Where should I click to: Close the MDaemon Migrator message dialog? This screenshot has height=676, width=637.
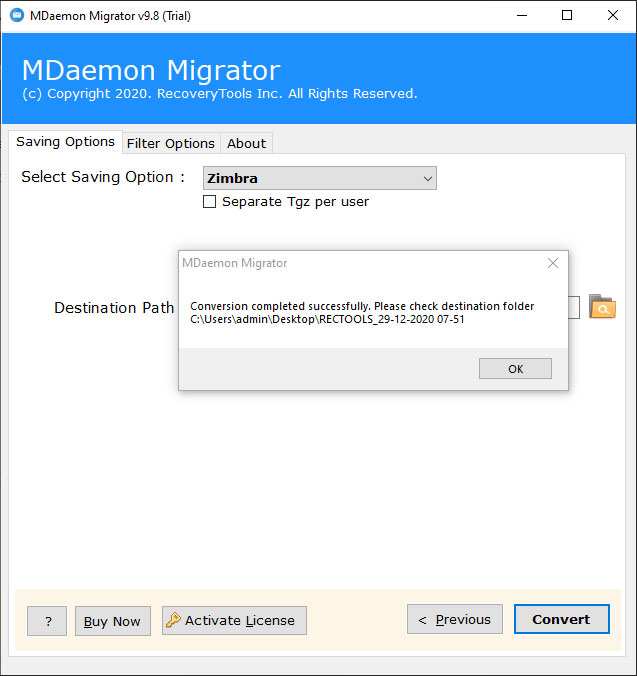tap(553, 263)
